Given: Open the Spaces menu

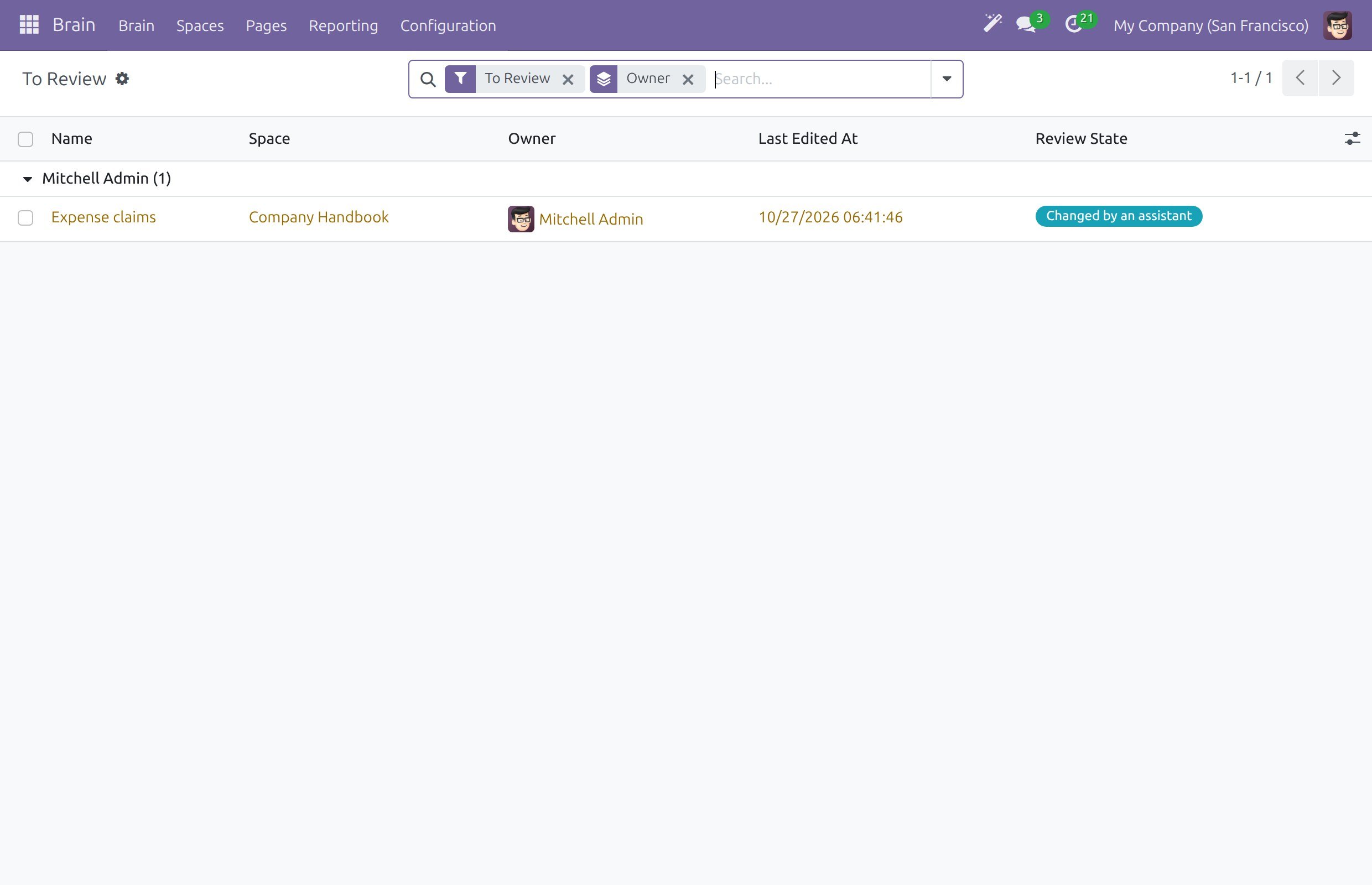Looking at the screenshot, I should tap(200, 25).
